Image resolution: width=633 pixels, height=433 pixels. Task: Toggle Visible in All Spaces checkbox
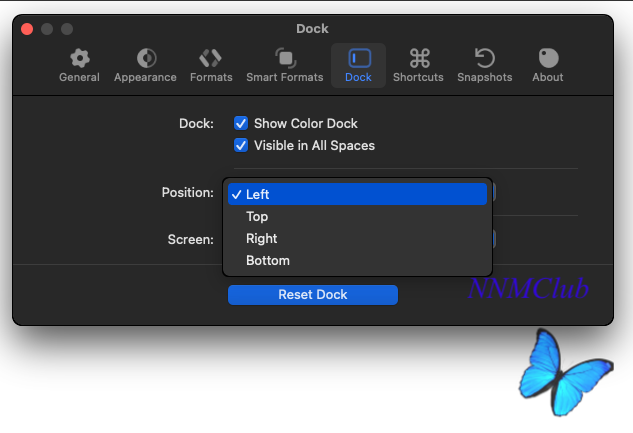(241, 145)
